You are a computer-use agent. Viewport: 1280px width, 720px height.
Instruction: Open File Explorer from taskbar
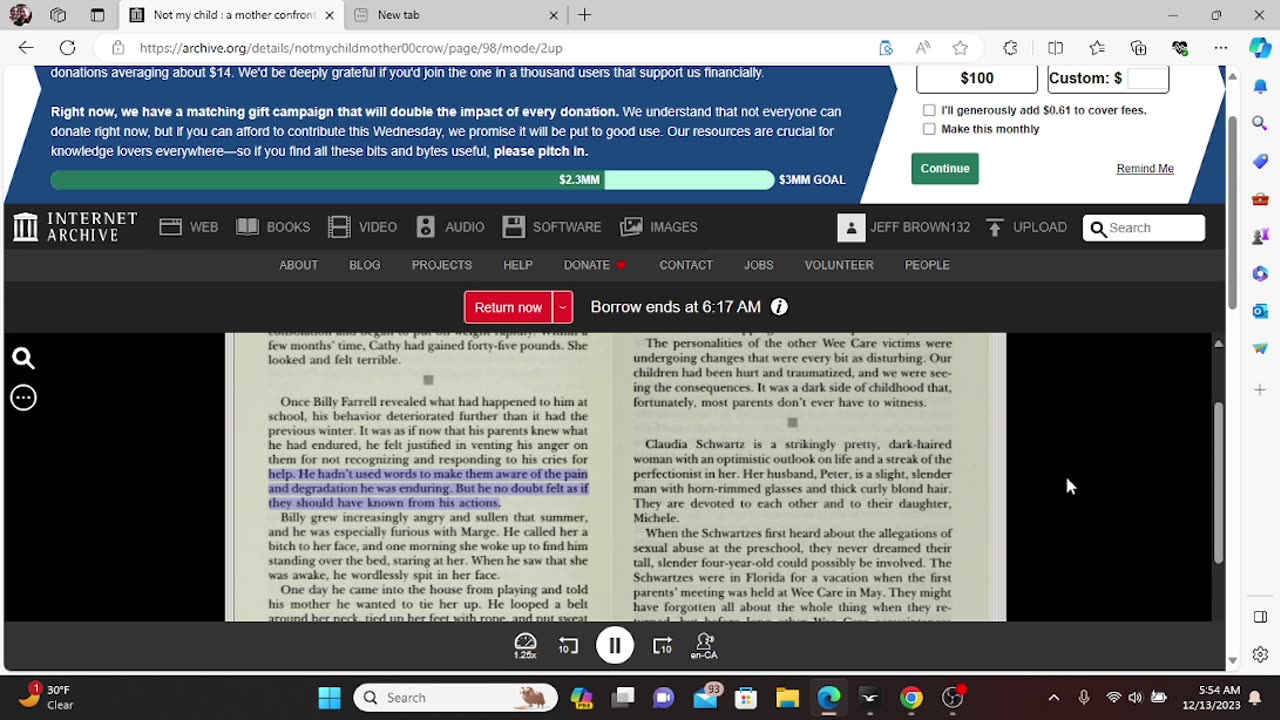point(787,697)
